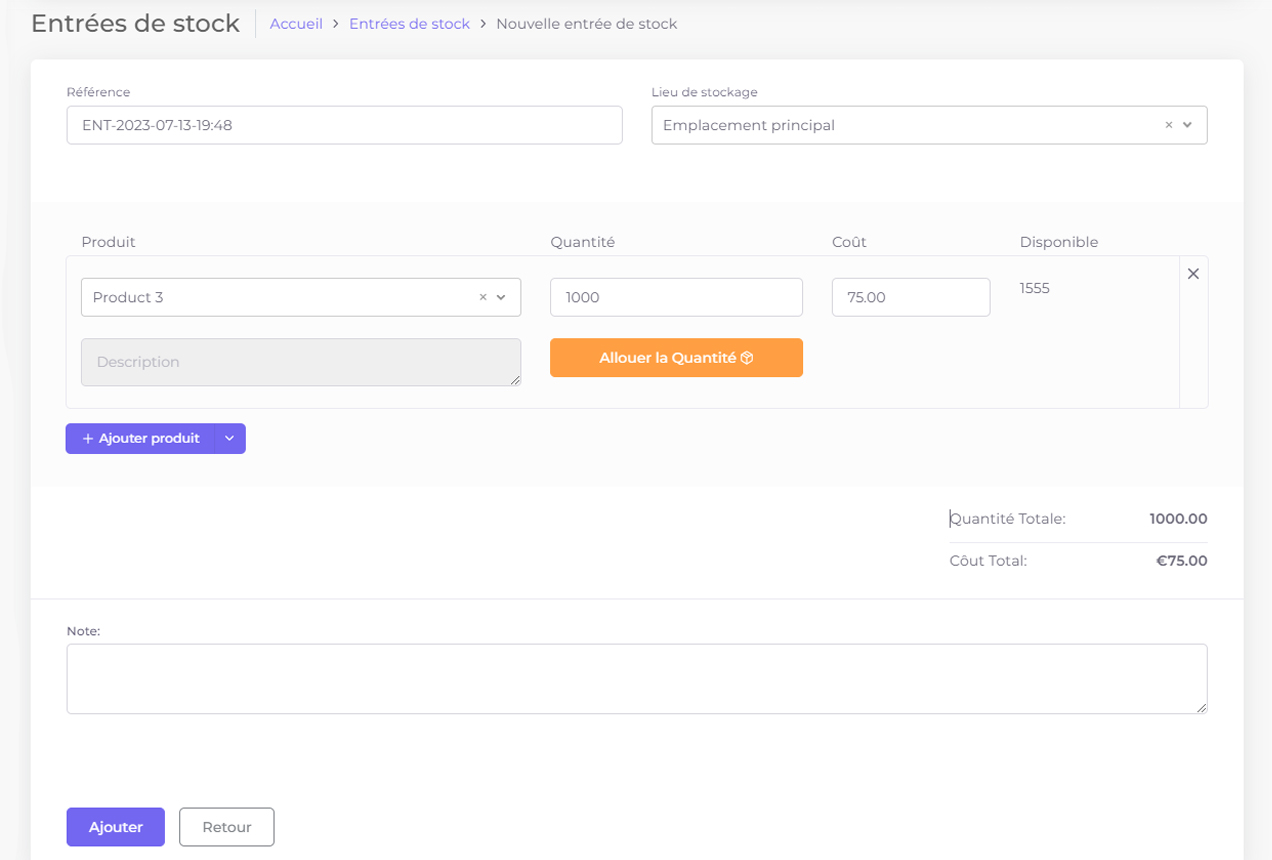Viewport: 1272px width, 860px height.
Task: Grab the Note textarea resize handle
Action: point(1202,709)
